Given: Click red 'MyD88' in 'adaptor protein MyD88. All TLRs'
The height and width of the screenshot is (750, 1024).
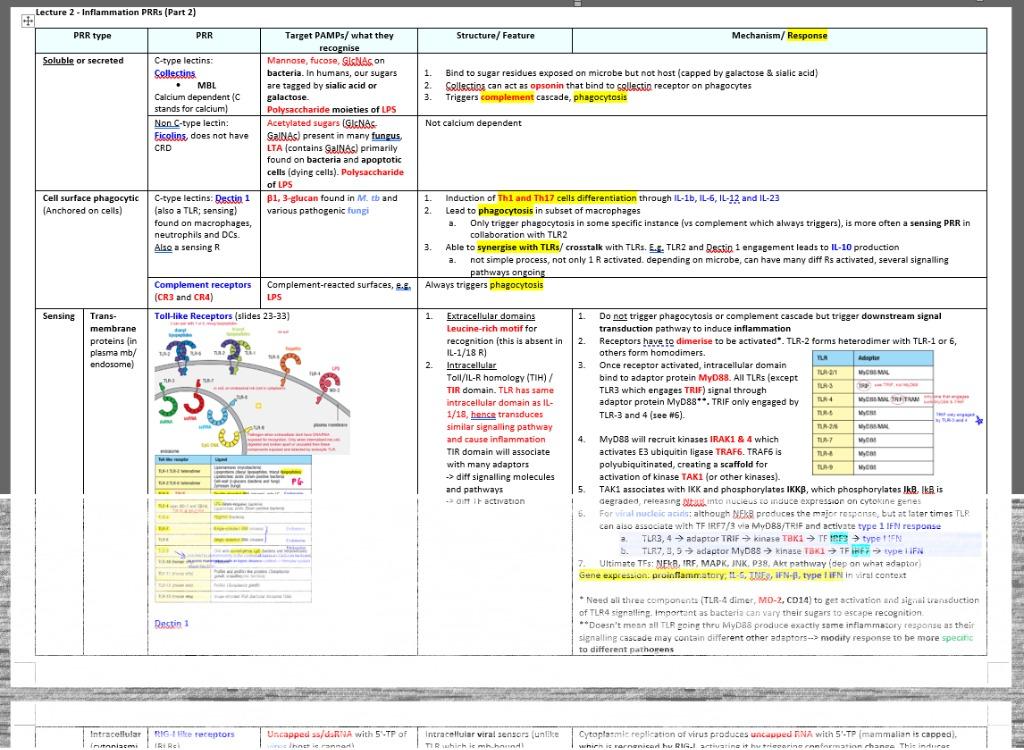Looking at the screenshot, I should click(x=714, y=378).
